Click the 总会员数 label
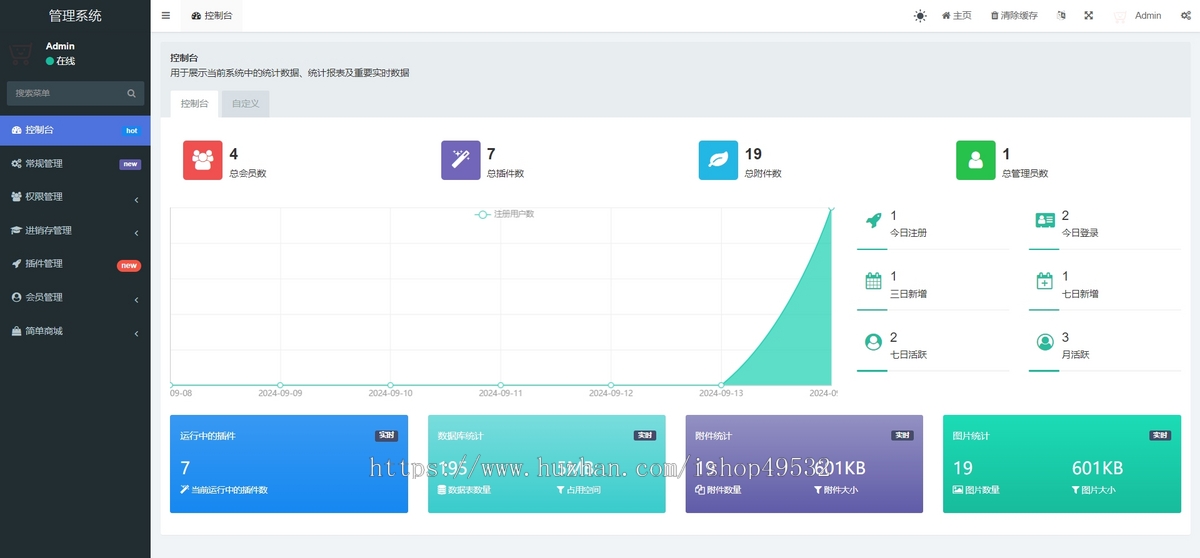Viewport: 1200px width, 558px height. [x=248, y=174]
